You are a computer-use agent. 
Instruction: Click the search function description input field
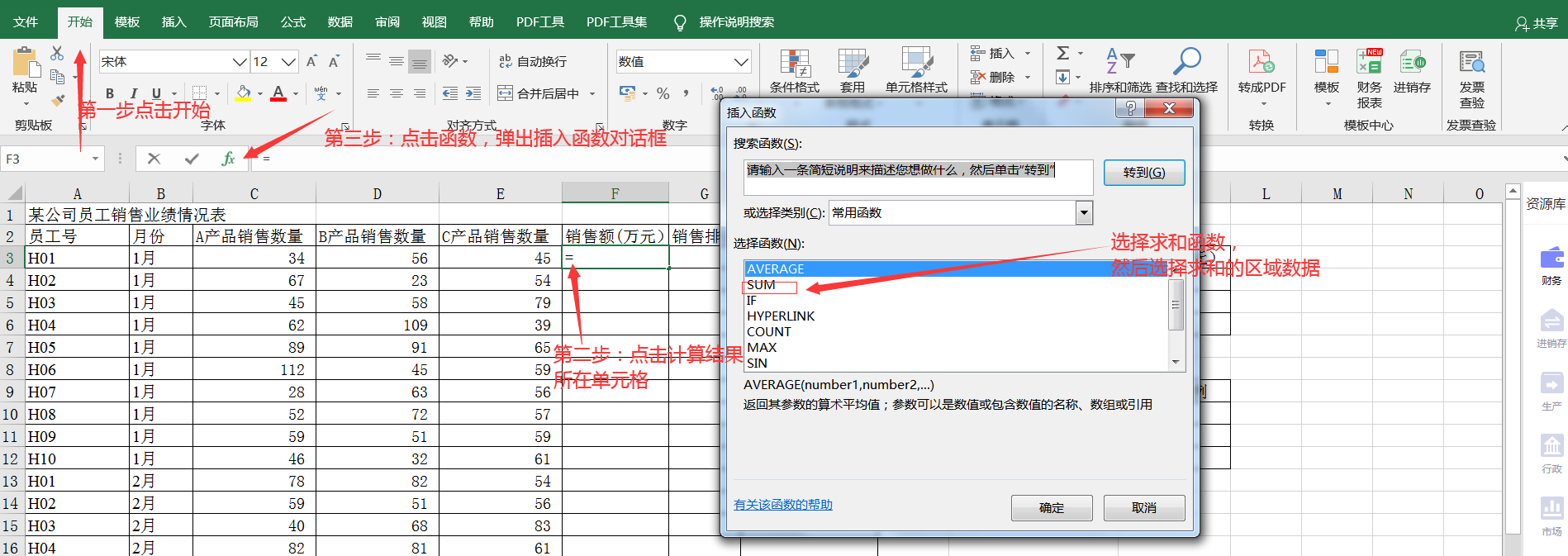coord(918,177)
